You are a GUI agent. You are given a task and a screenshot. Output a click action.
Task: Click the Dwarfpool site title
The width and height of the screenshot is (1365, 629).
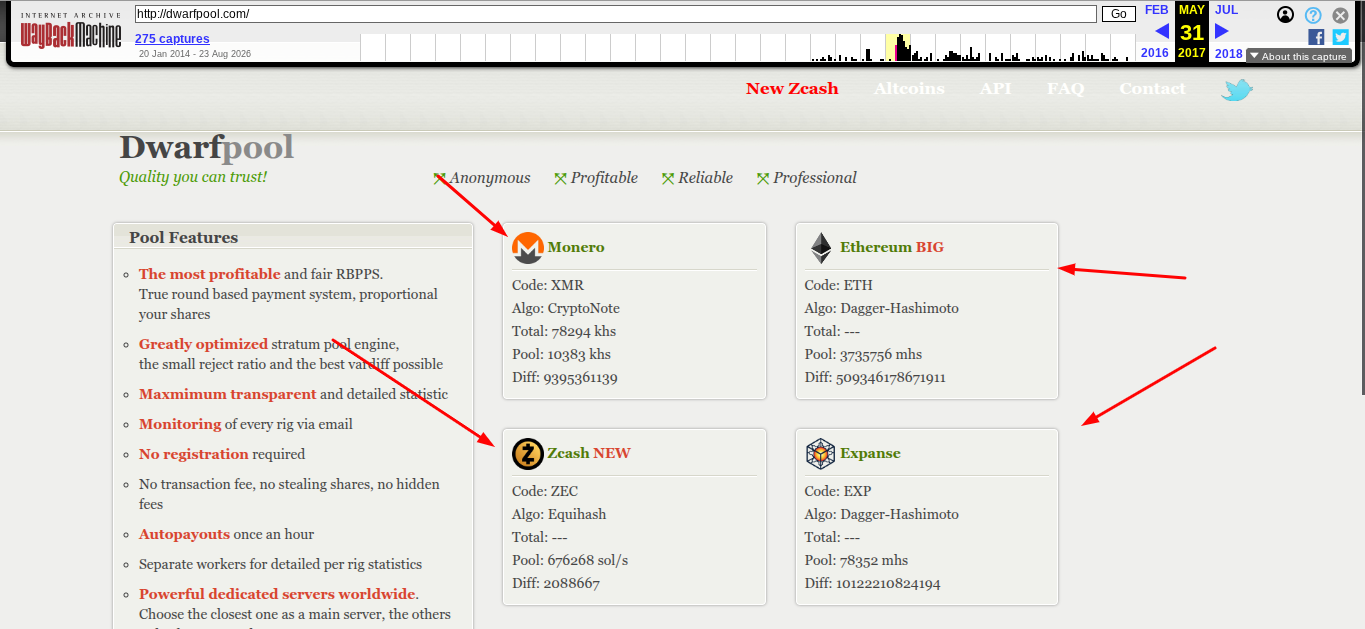pyautogui.click(x=206, y=148)
